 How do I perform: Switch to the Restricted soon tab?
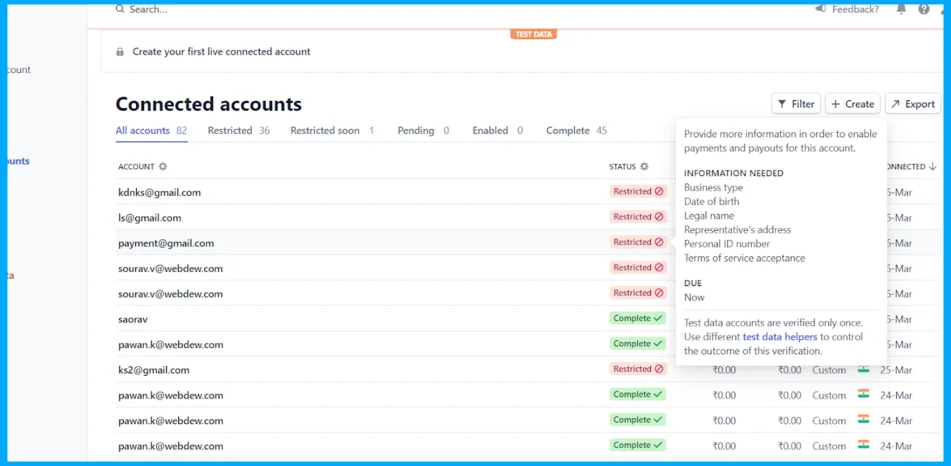click(332, 130)
